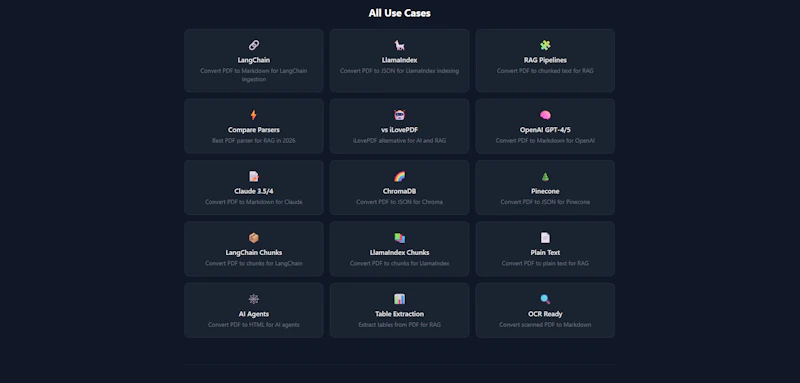Open the LlamaIndex use case title
This screenshot has width=800, height=383.
tap(399, 60)
